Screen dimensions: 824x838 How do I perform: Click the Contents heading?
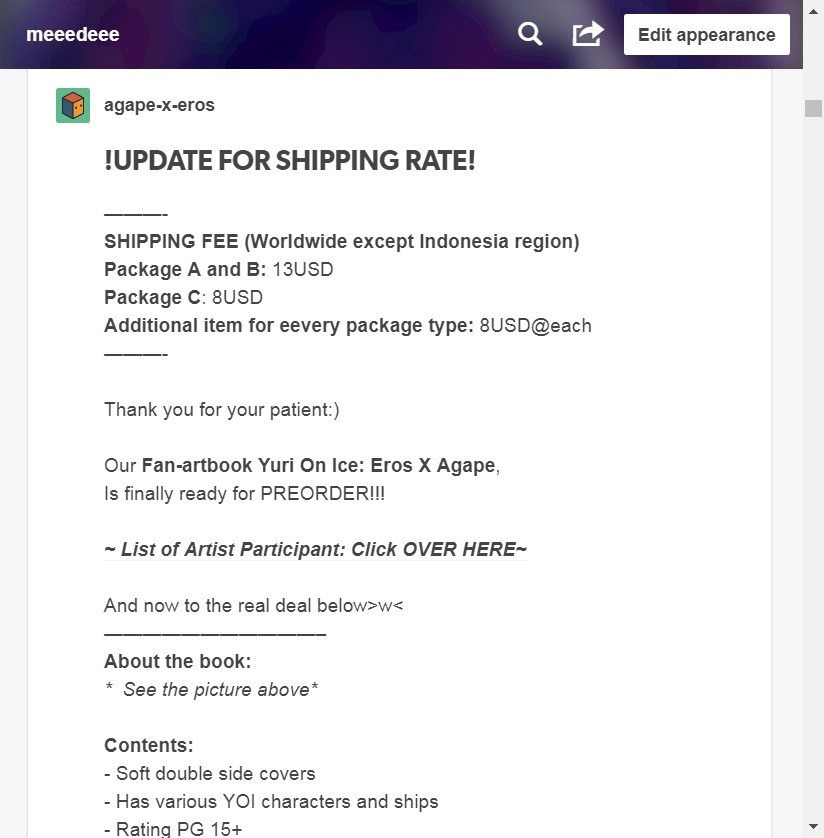(x=149, y=745)
